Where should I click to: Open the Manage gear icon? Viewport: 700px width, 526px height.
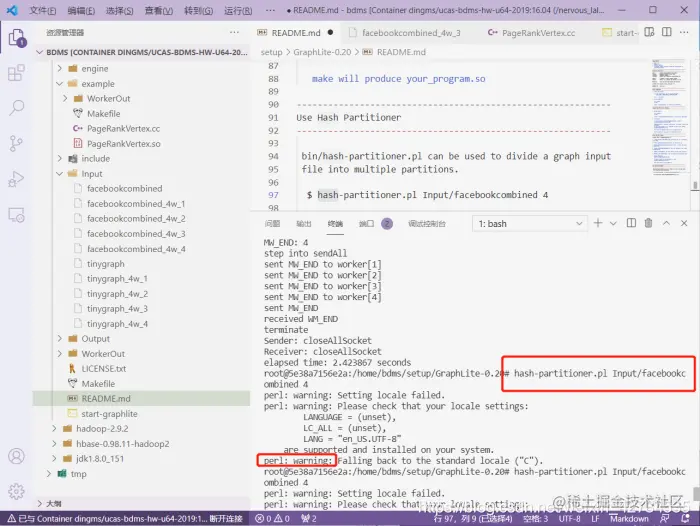point(17,491)
